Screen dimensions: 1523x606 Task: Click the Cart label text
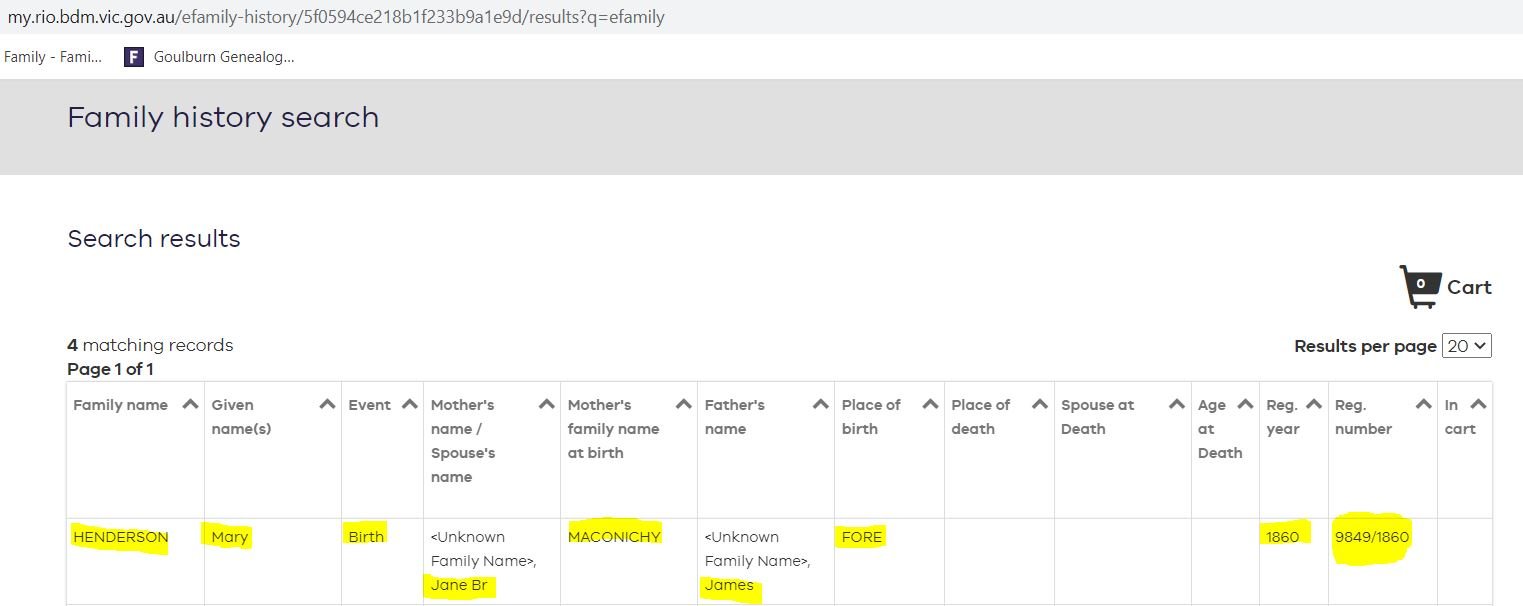pos(1469,288)
